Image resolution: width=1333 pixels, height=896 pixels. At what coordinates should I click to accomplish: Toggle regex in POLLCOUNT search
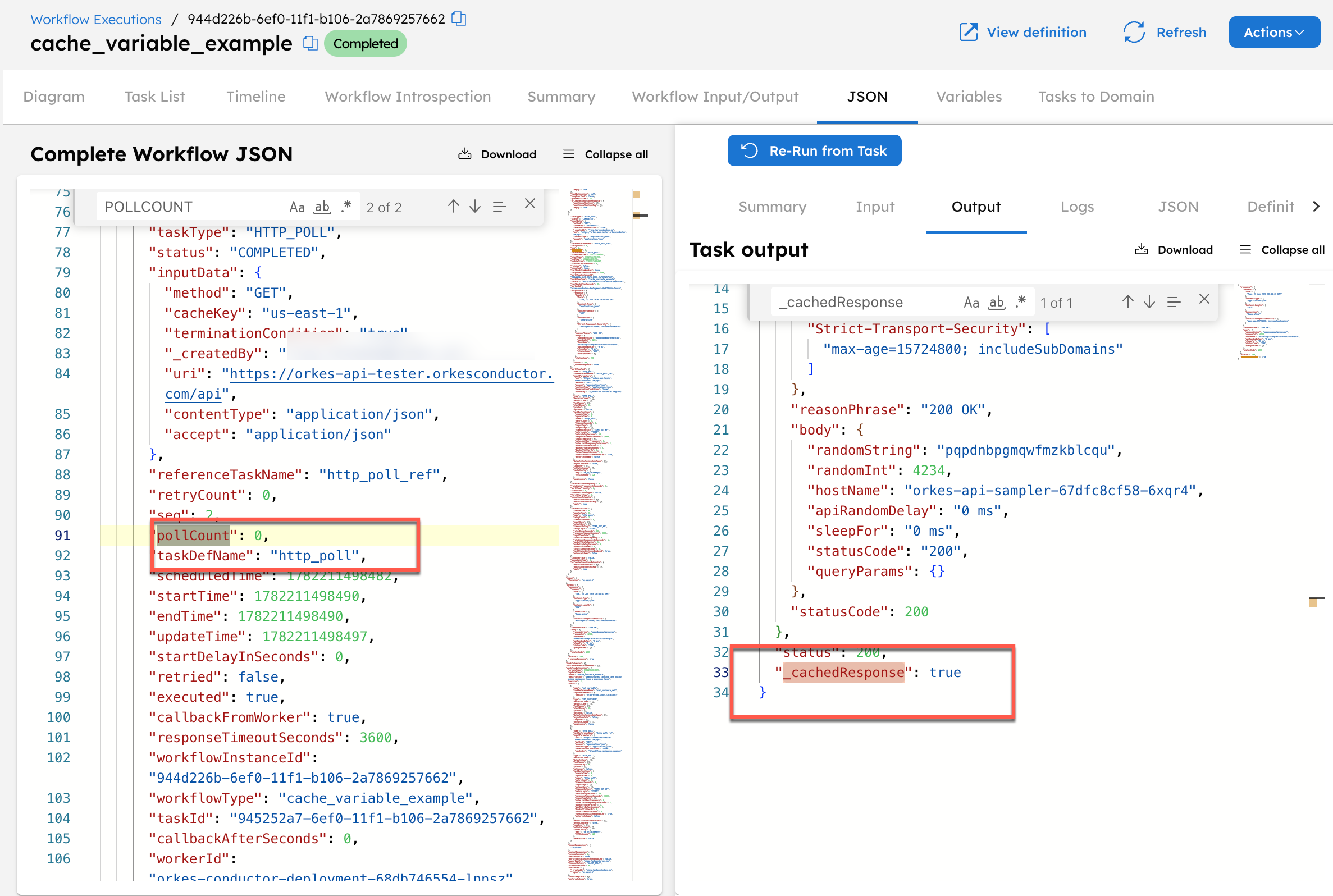point(346,207)
